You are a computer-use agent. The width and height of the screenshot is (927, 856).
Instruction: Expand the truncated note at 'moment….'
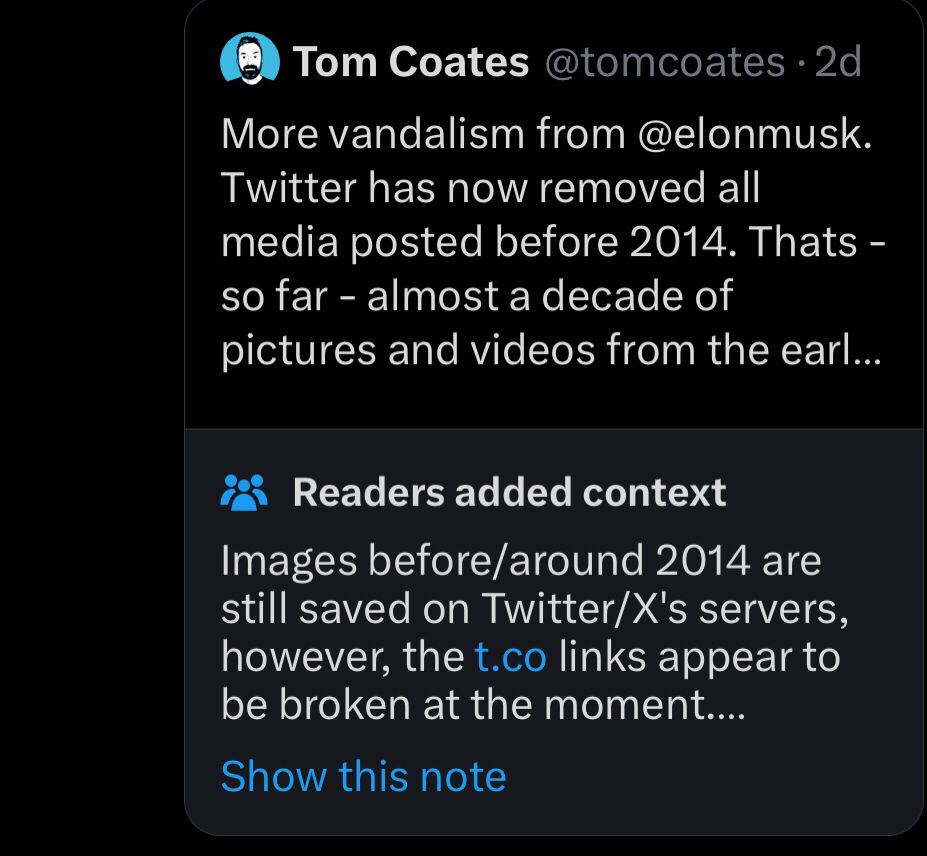(720, 706)
